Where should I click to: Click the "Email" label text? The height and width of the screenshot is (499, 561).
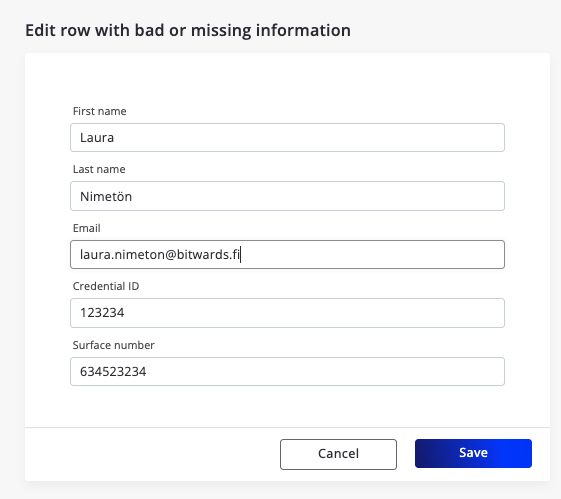point(87,228)
